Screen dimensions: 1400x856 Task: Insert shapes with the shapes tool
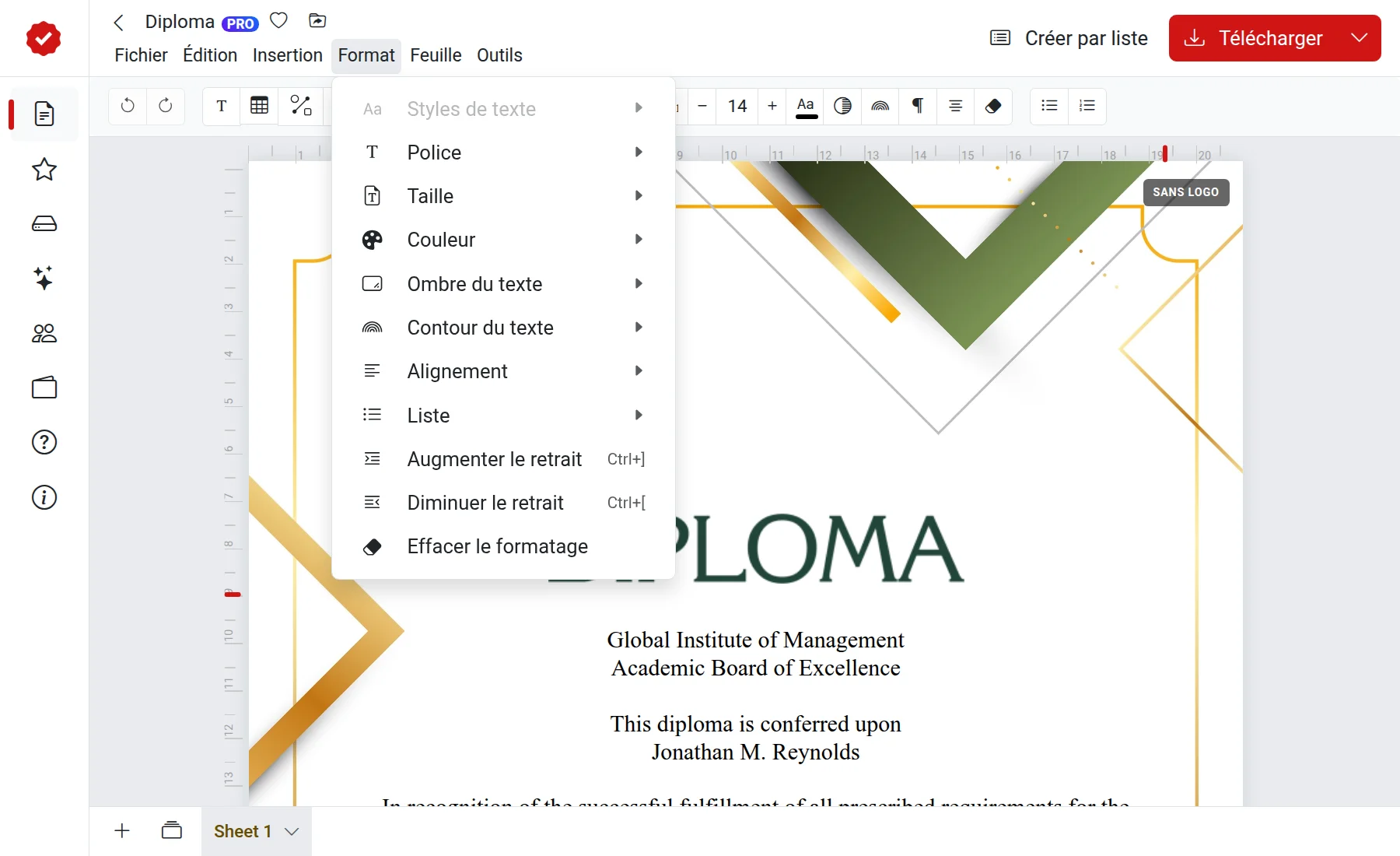click(x=300, y=106)
